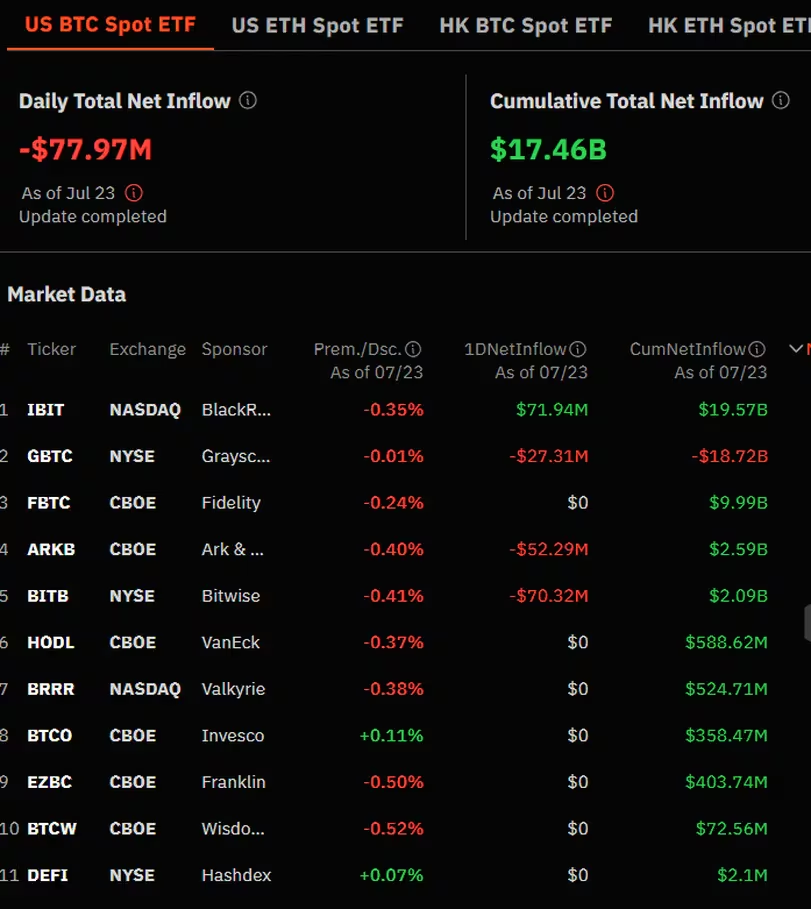Click NYSE exchange in GBTC row
This screenshot has width=811, height=909.
tap(132, 456)
